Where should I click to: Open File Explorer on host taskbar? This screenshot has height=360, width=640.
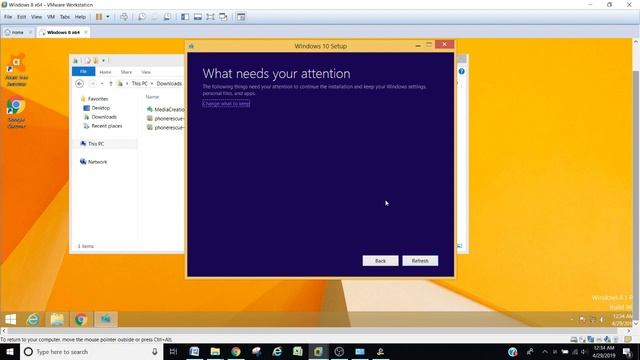tap(215, 352)
